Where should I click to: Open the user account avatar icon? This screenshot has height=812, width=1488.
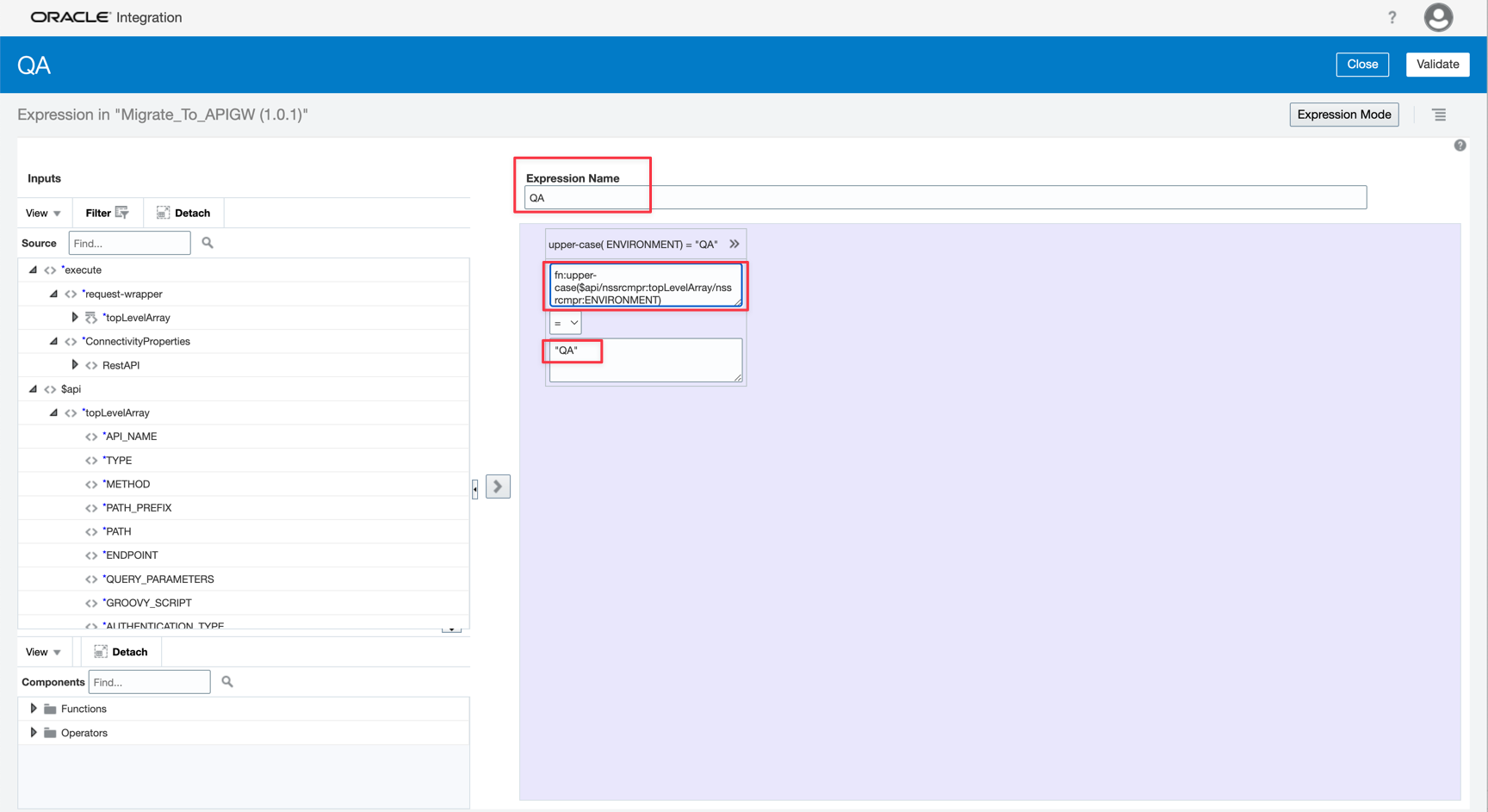coord(1438,17)
